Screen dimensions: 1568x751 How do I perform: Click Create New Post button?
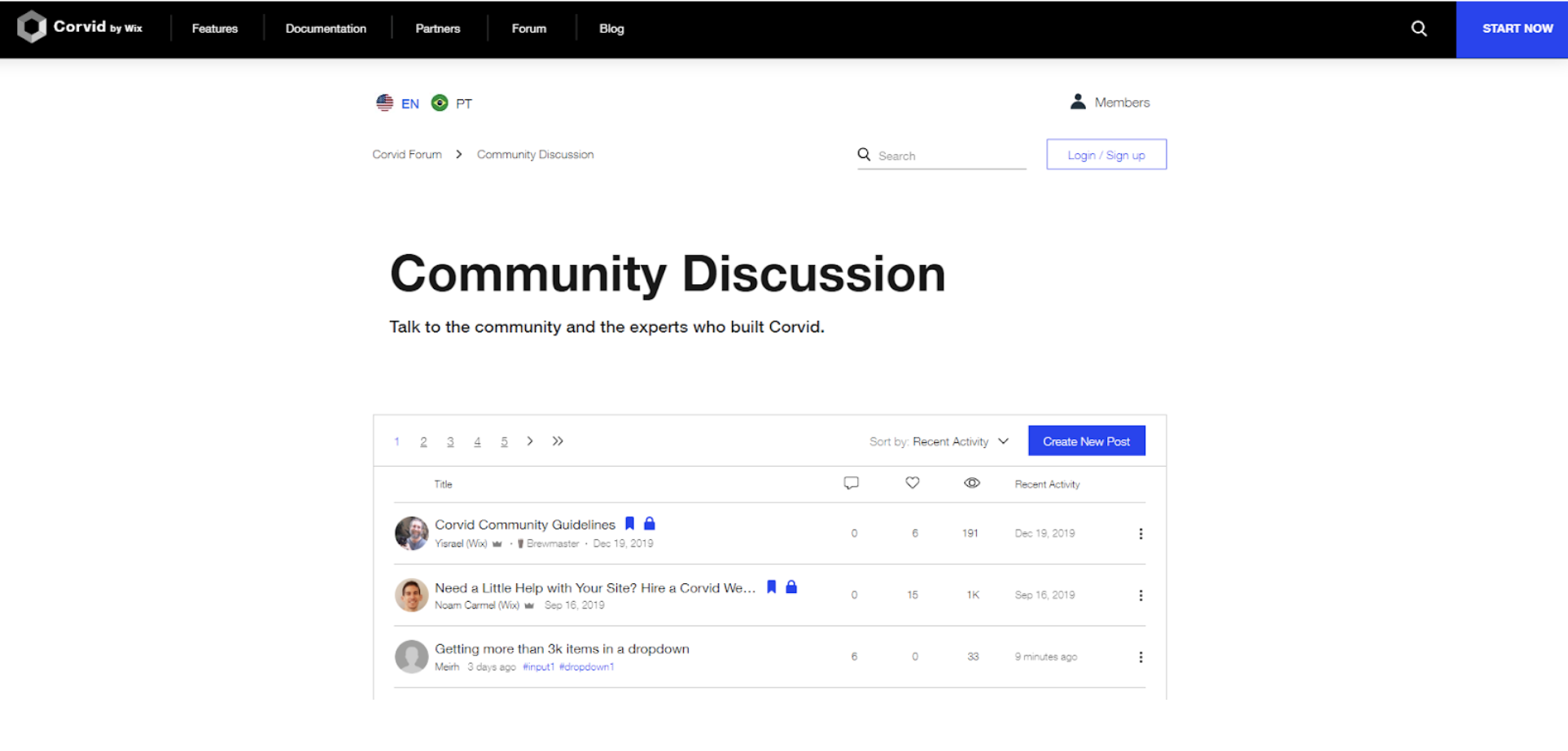point(1087,441)
